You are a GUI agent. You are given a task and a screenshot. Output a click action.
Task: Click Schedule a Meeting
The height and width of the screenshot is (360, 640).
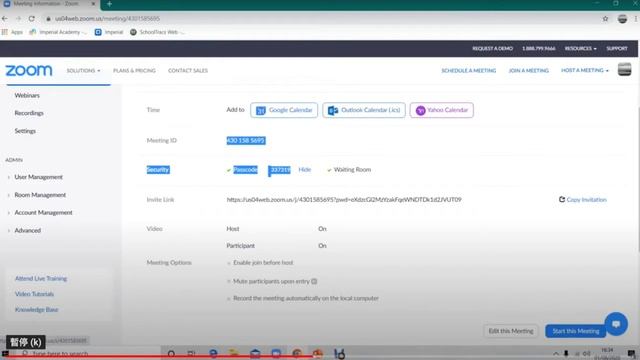469,71
